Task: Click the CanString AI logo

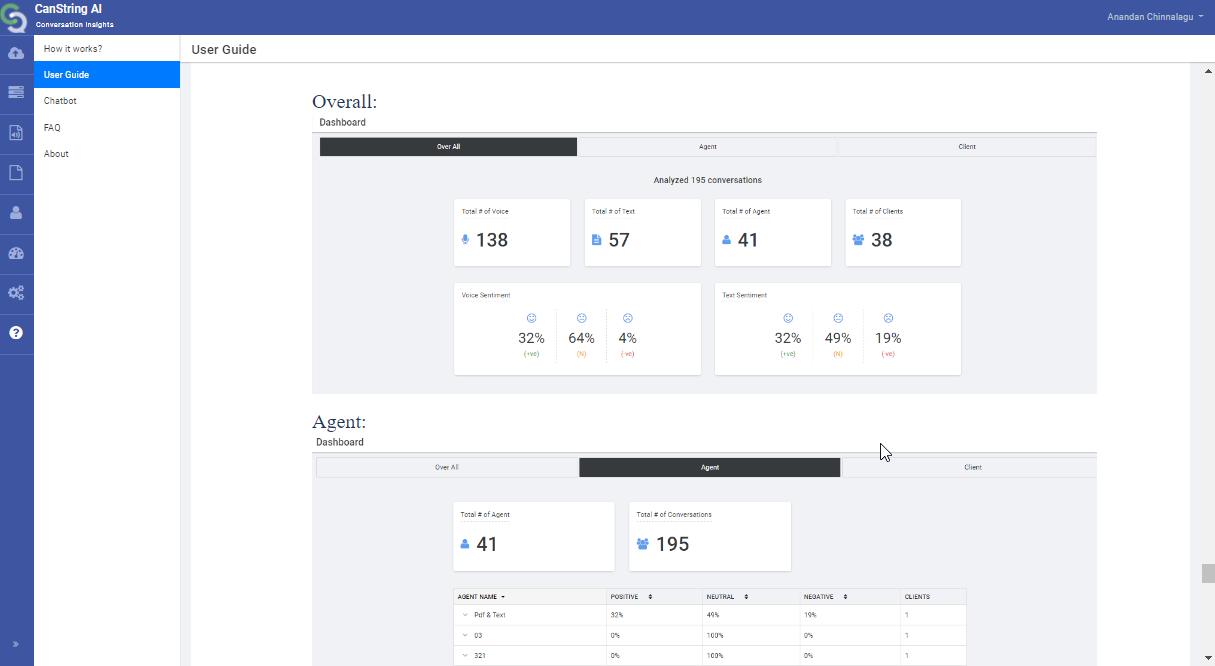Action: 16,17
